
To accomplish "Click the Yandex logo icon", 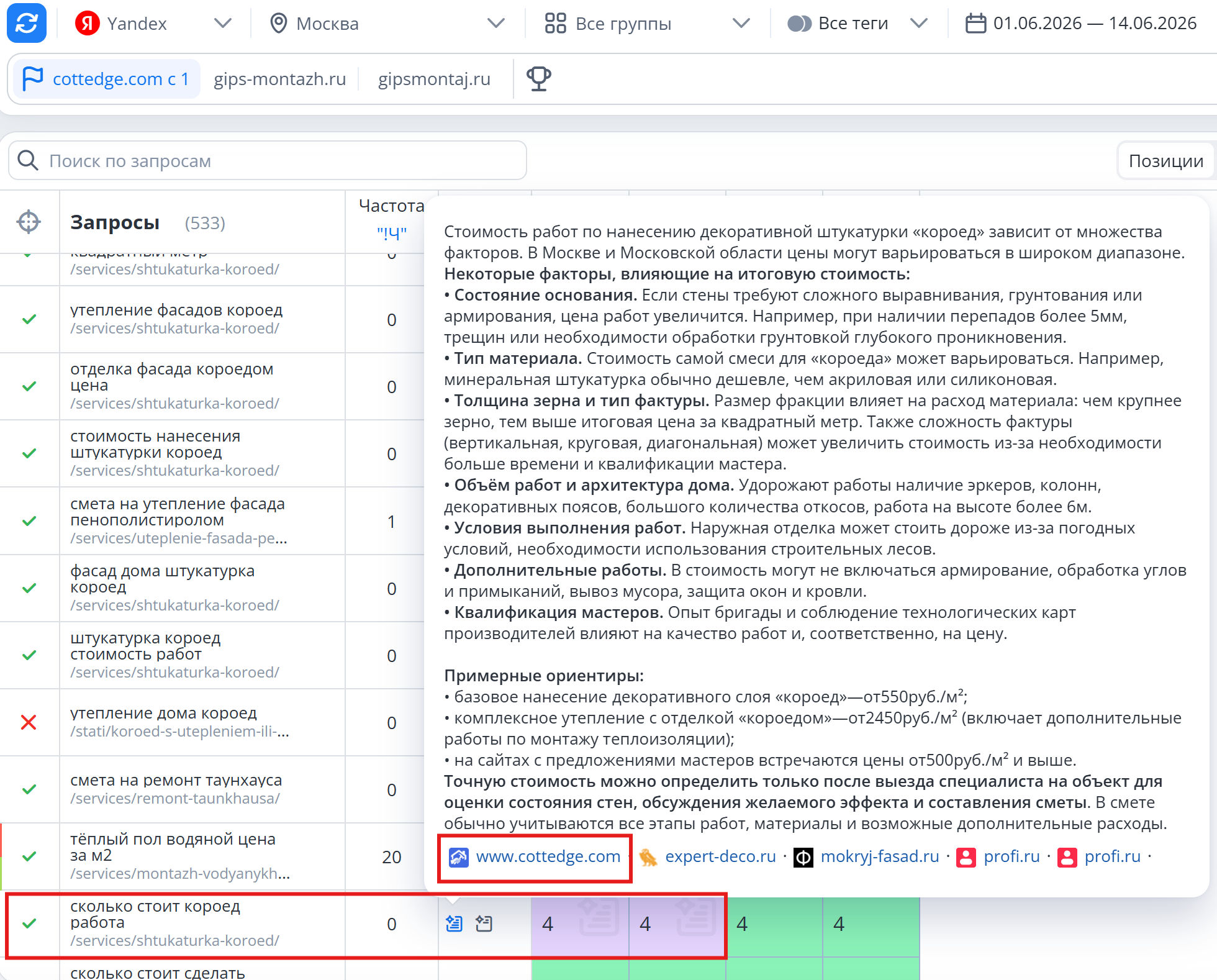I will (88, 24).
